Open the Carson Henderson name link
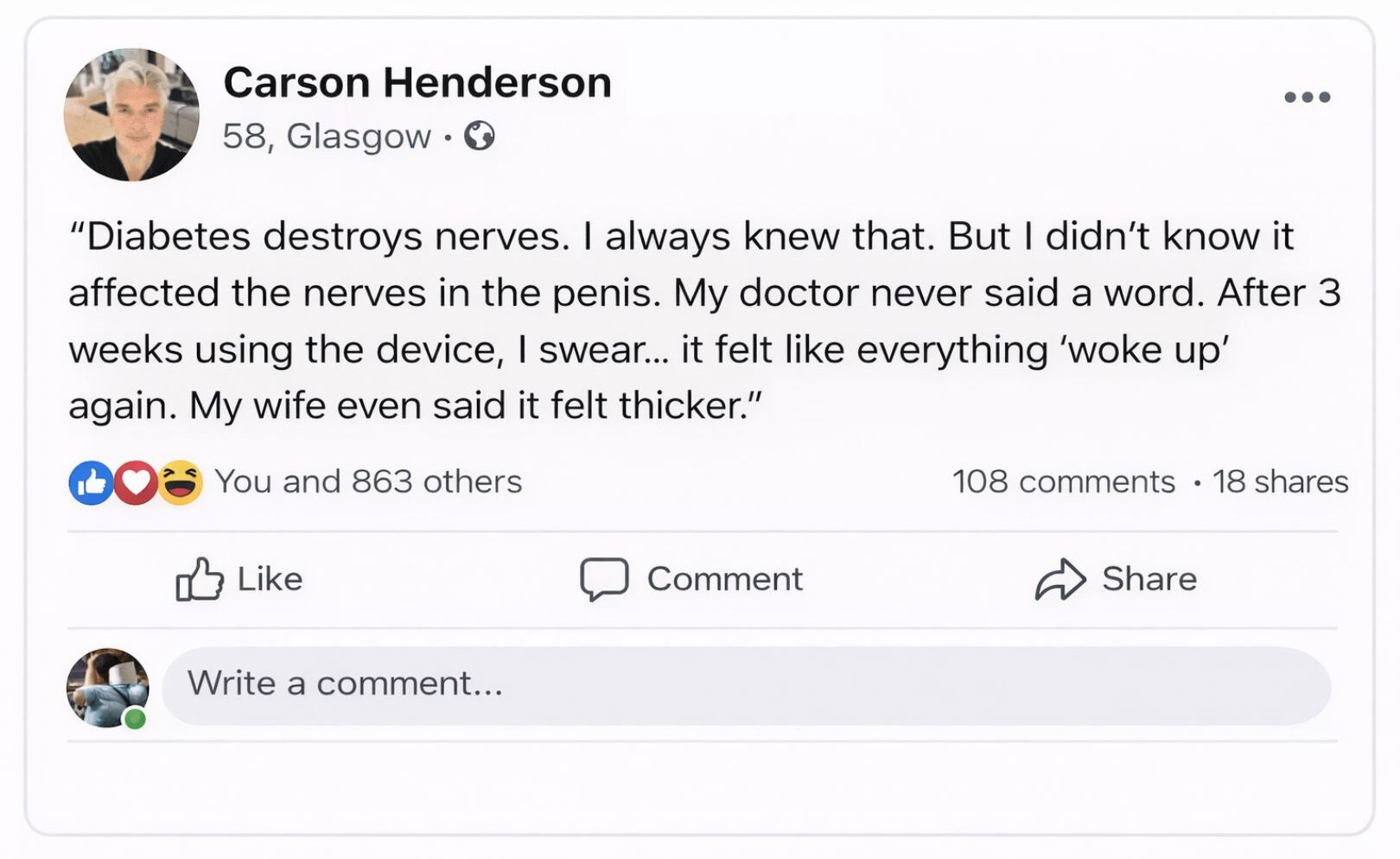Viewport: 1400px width, 859px height. (417, 83)
